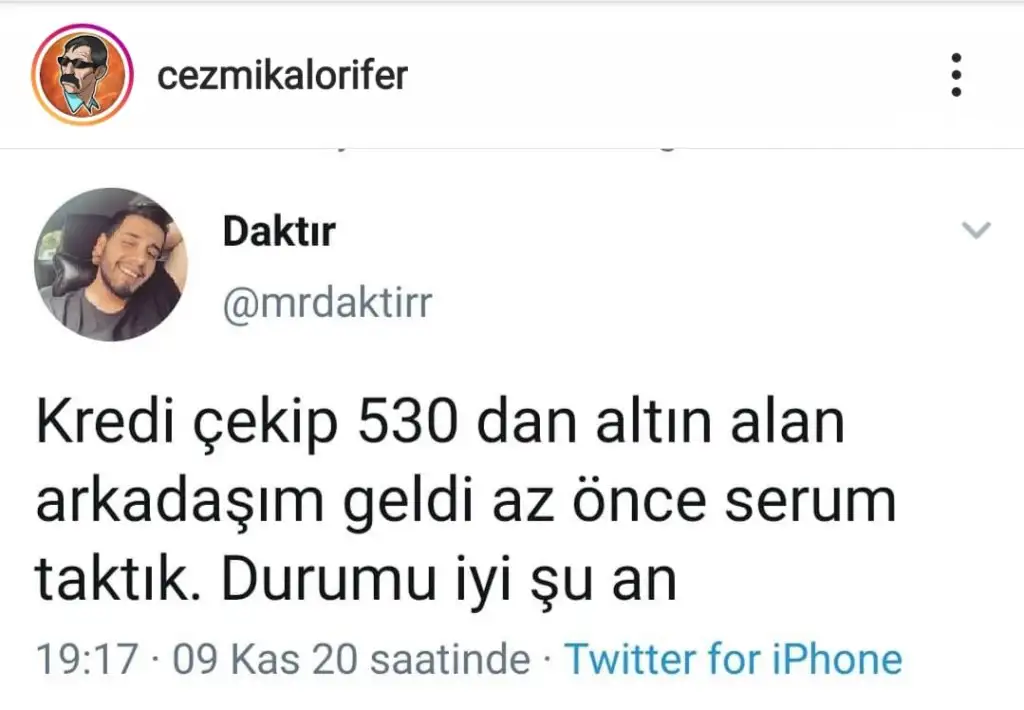Viewport: 1024px width, 710px height.
Task: Open the three-dot more options menu
Action: tap(956, 75)
